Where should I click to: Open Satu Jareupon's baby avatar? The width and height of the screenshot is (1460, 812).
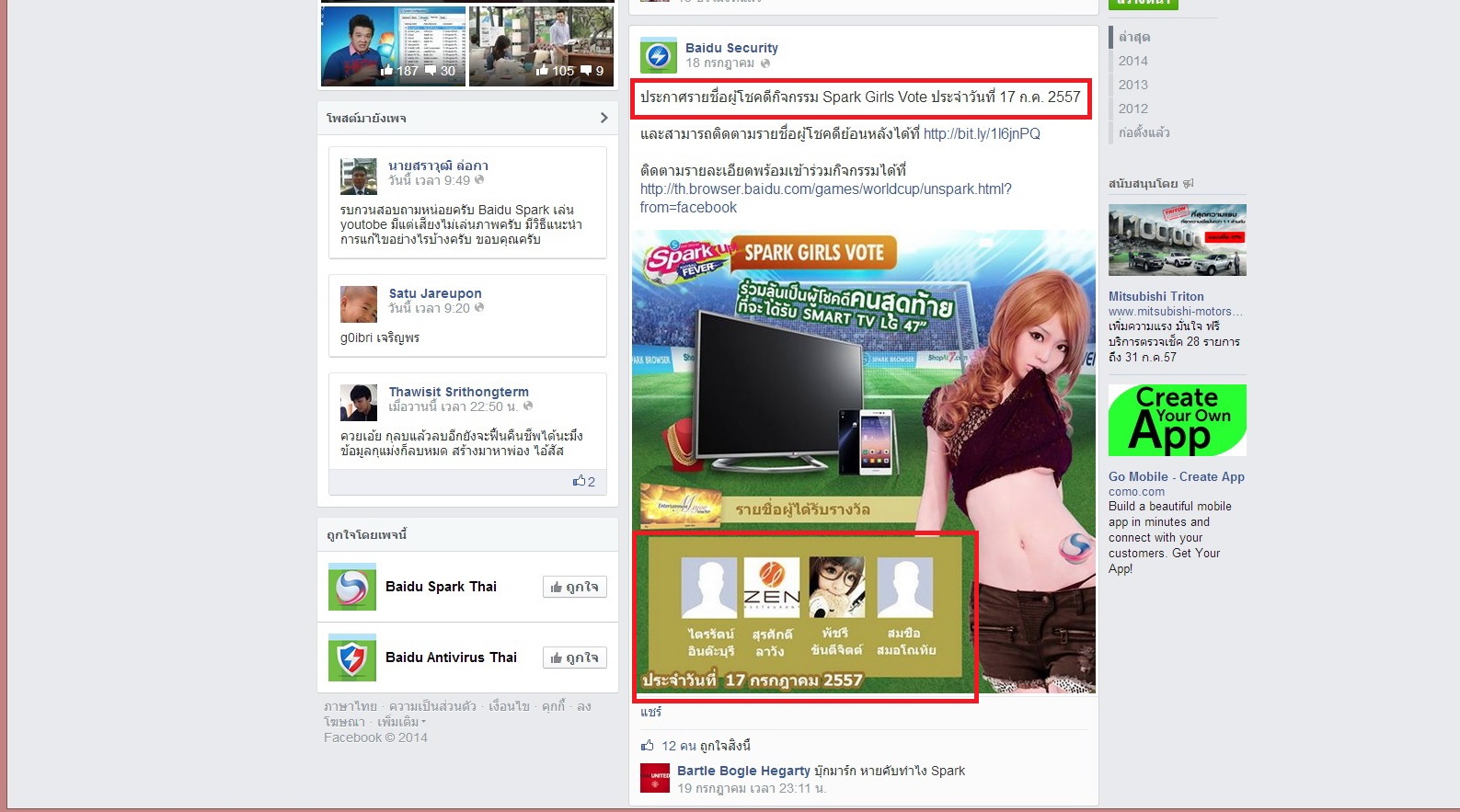pos(359,304)
